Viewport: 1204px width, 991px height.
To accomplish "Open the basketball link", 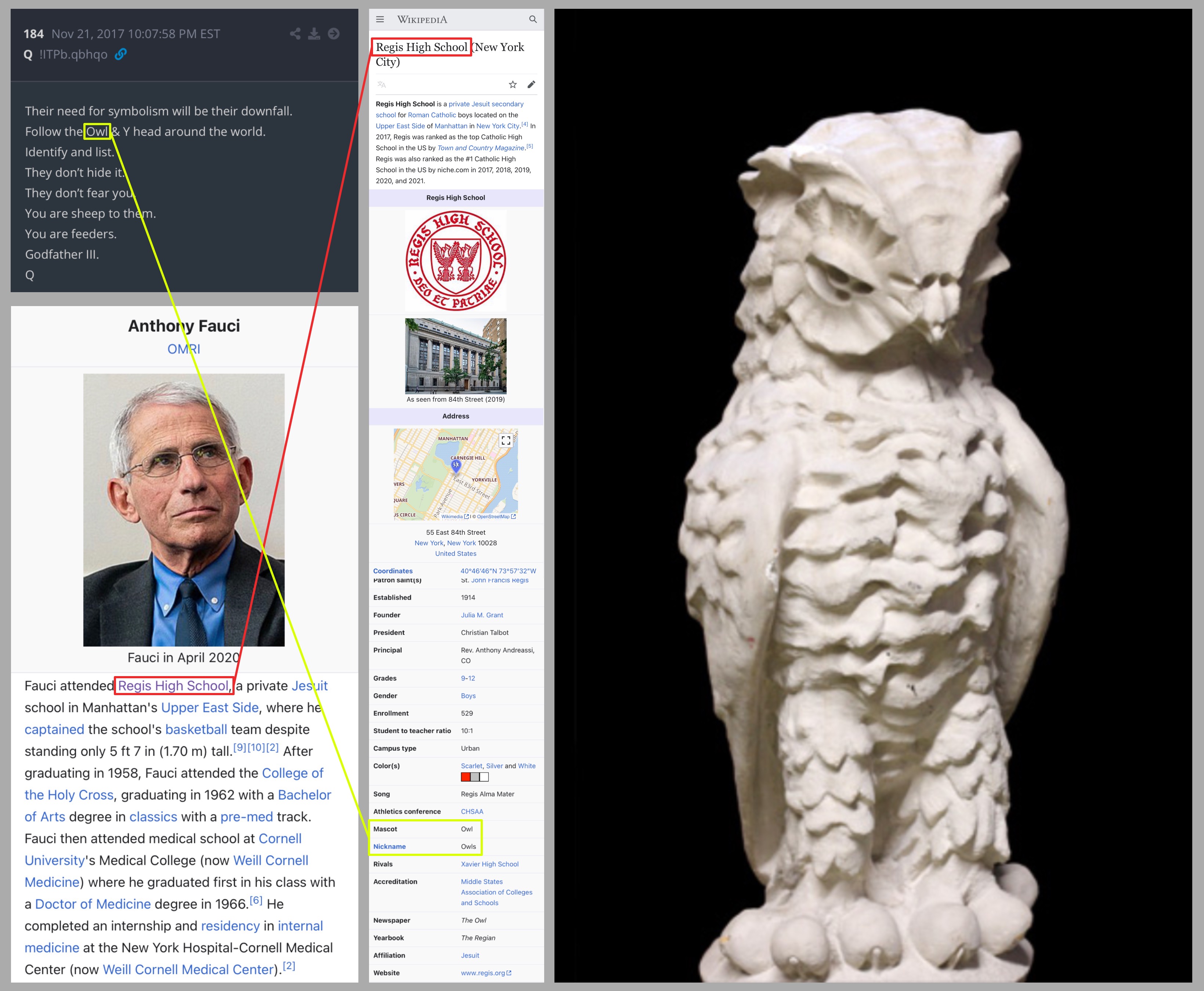I will coord(196,730).
